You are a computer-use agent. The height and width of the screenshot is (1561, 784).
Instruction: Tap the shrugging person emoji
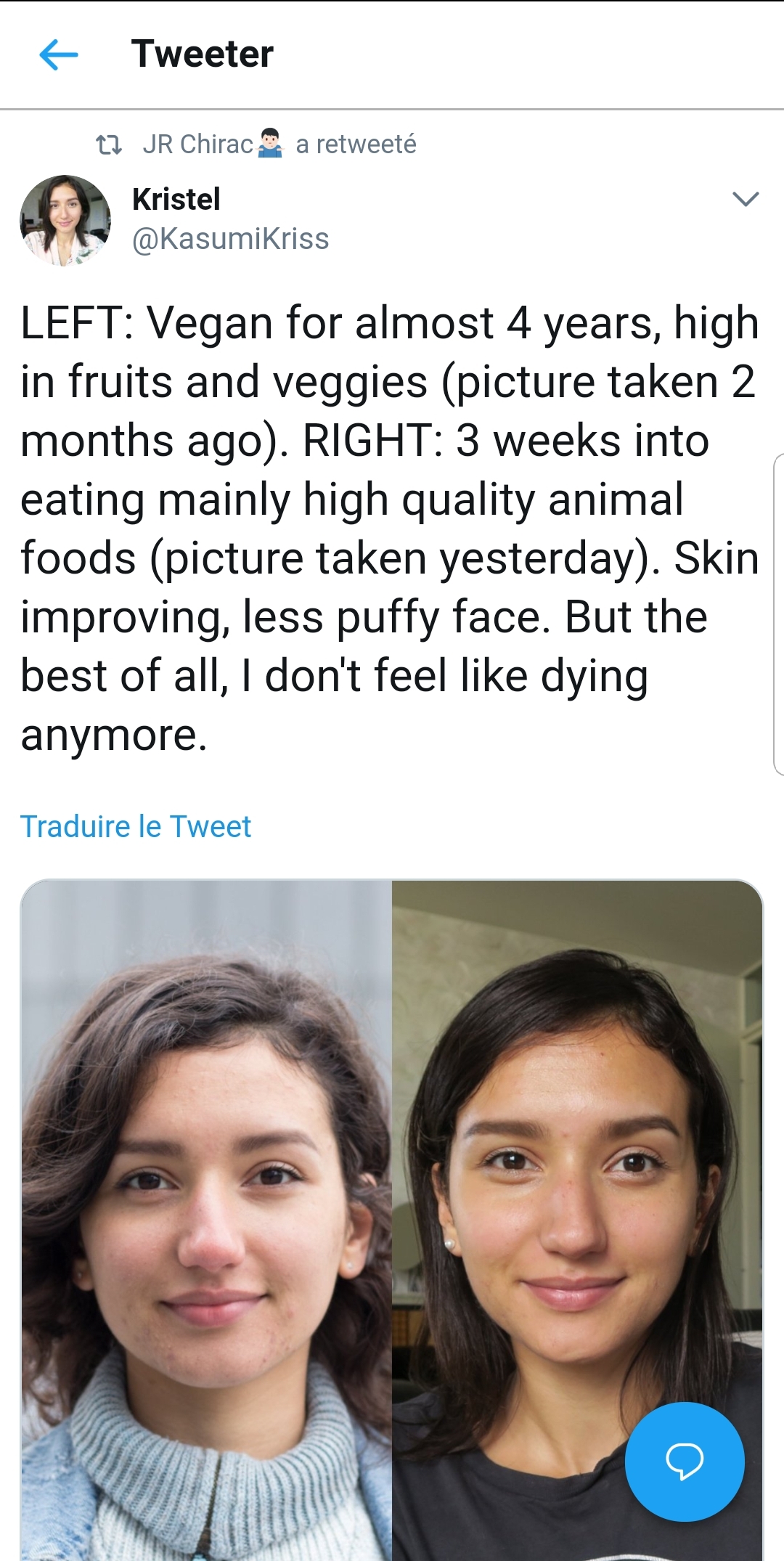click(x=270, y=144)
